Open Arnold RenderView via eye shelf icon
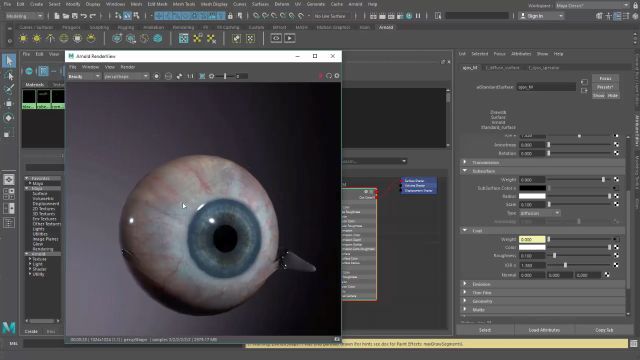The width and height of the screenshot is (640, 360). pos(276,38)
